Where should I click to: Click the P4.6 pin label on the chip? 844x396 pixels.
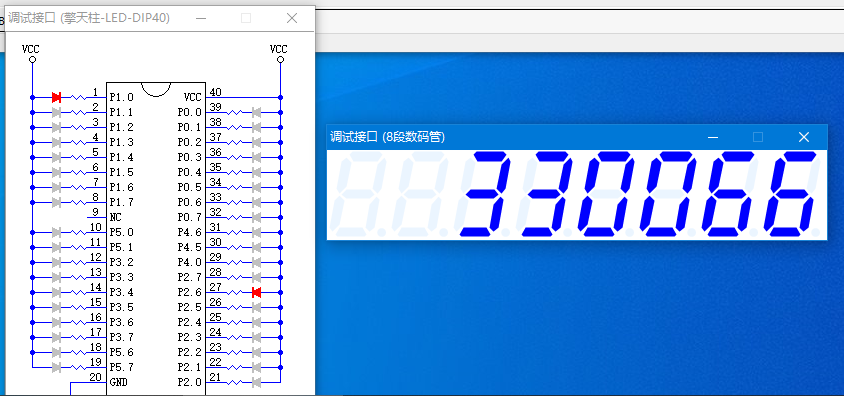(x=189, y=232)
